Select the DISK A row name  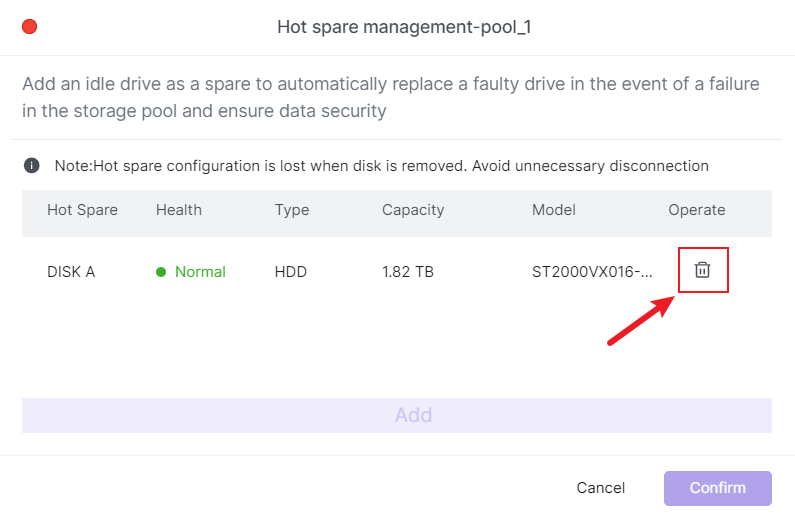tap(71, 272)
